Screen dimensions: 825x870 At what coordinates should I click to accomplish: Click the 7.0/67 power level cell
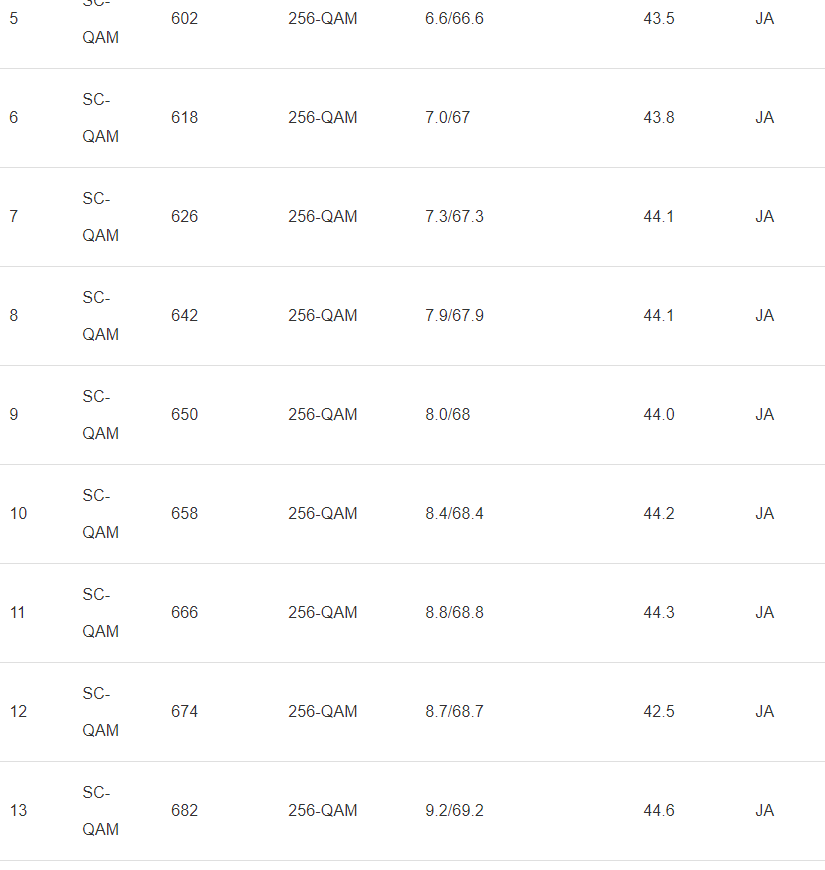pos(447,118)
